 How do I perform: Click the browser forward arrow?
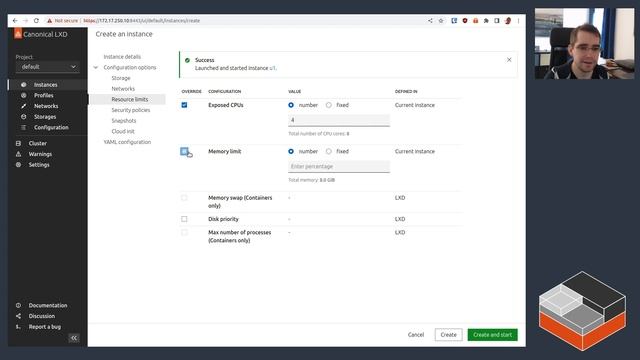26,20
